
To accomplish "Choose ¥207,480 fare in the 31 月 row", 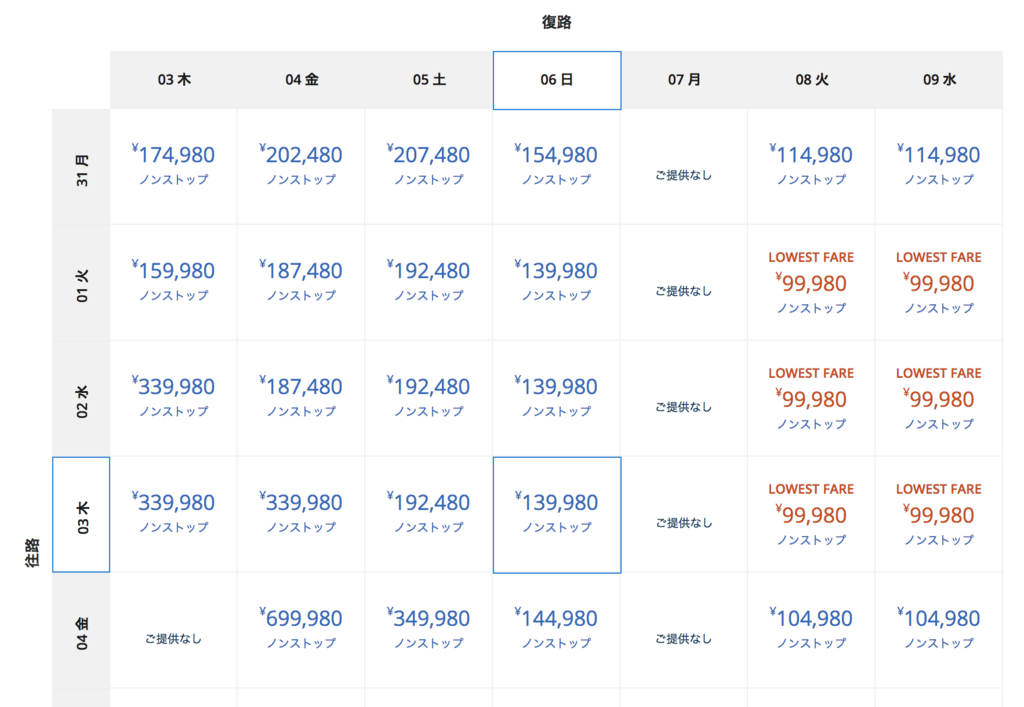I will [x=429, y=167].
